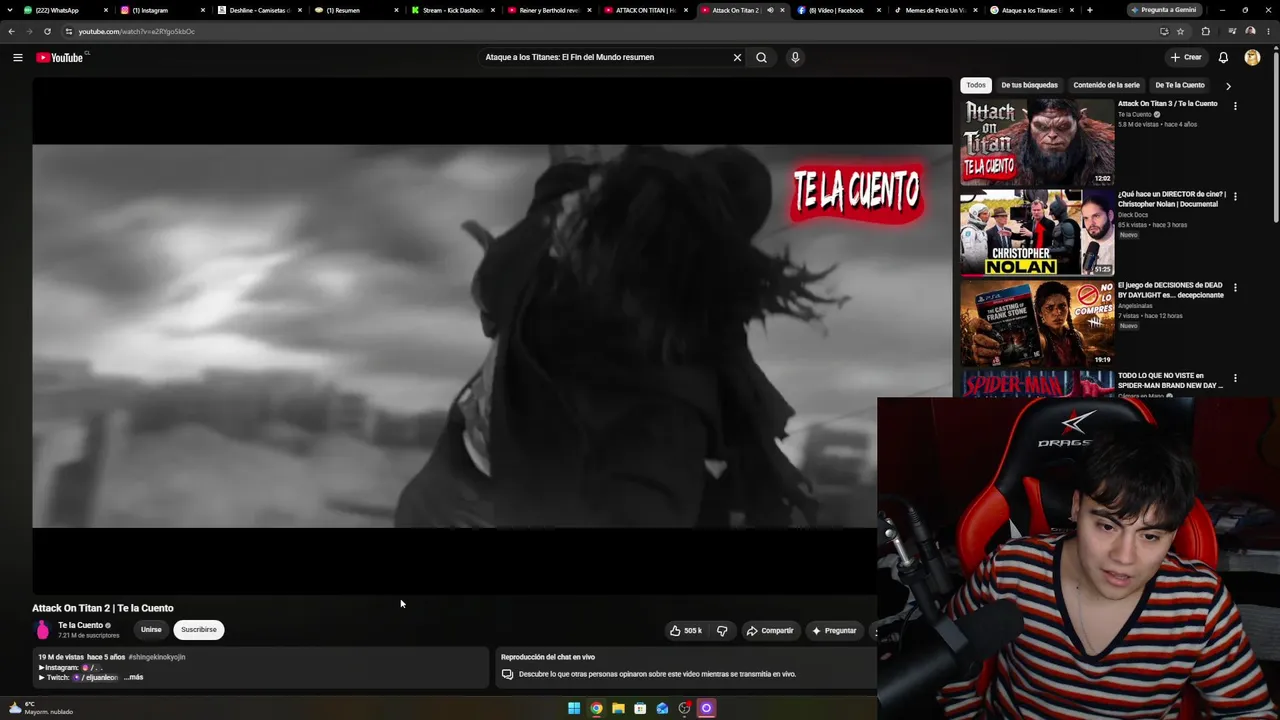
Task: Click the browser address bar URL
Action: coord(137,31)
